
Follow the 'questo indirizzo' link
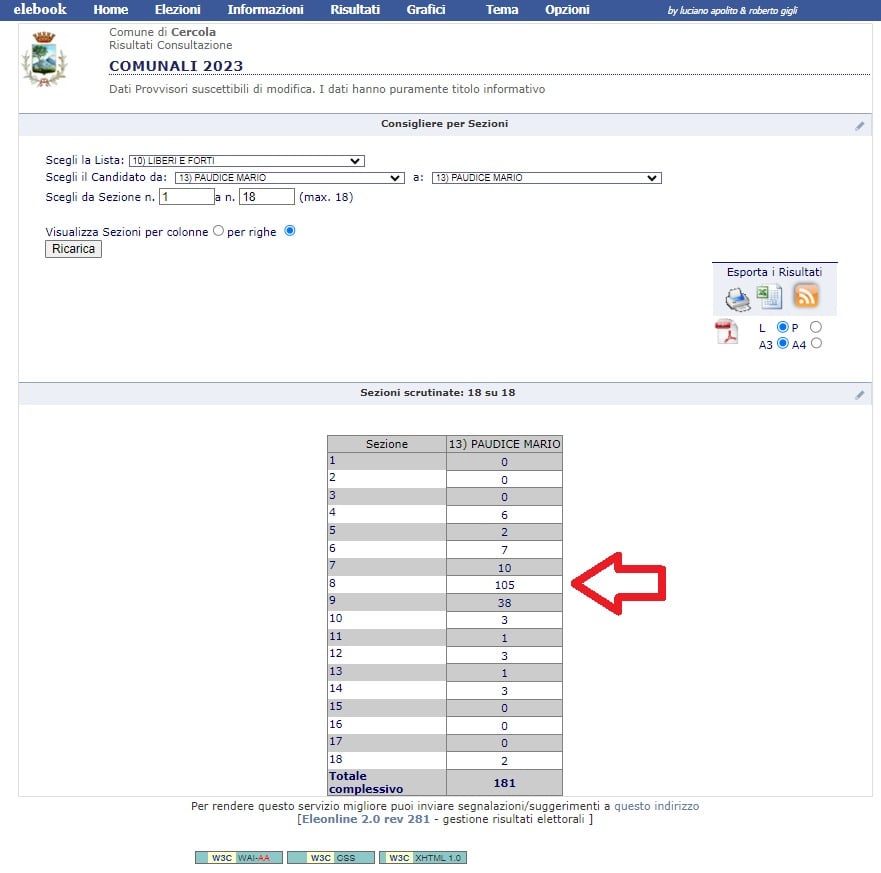[656, 806]
